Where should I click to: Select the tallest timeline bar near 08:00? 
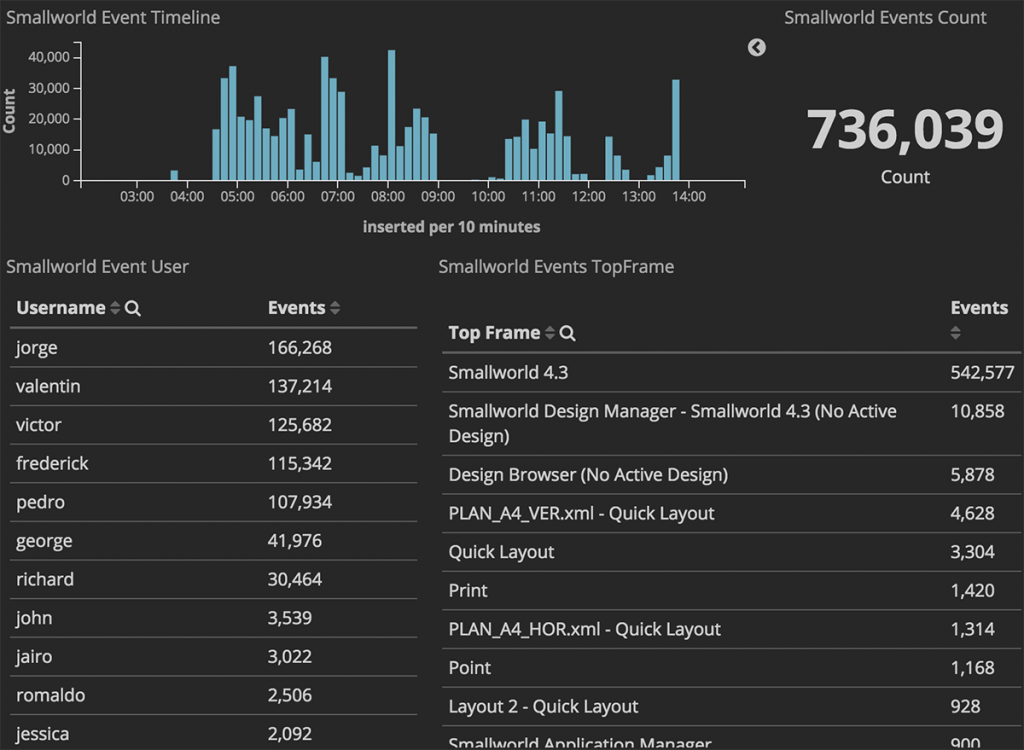pos(391,115)
